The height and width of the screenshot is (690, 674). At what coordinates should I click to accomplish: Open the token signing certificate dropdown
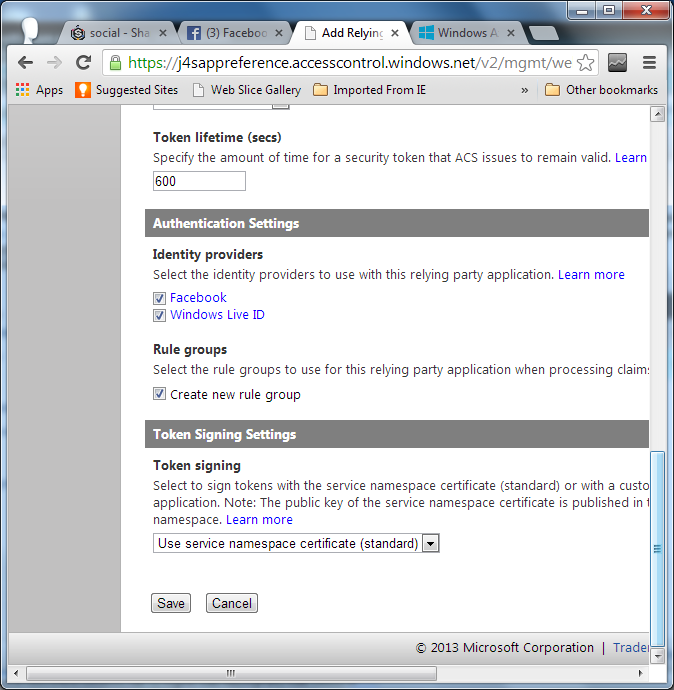pos(296,543)
